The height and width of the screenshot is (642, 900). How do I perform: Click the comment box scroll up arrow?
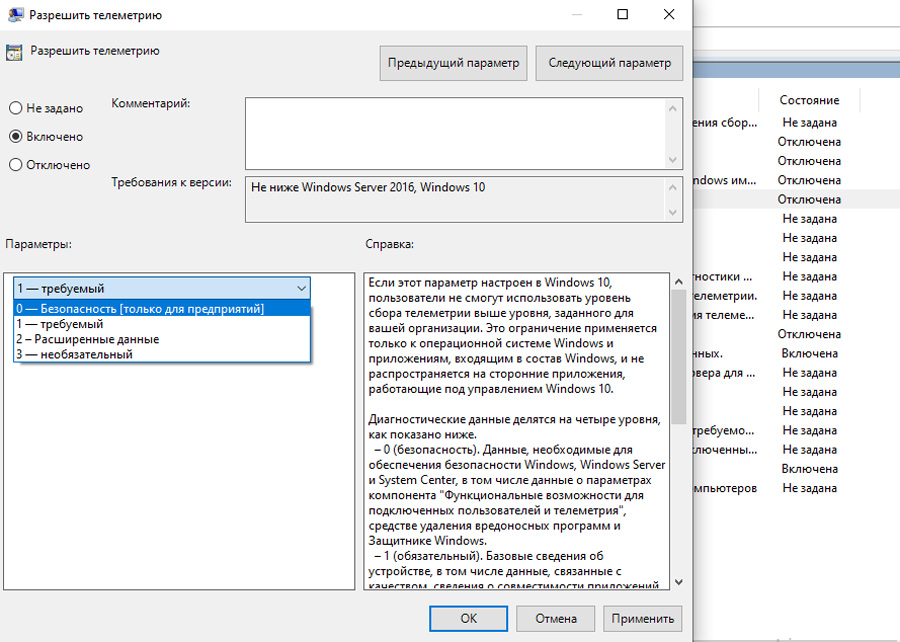point(673,108)
